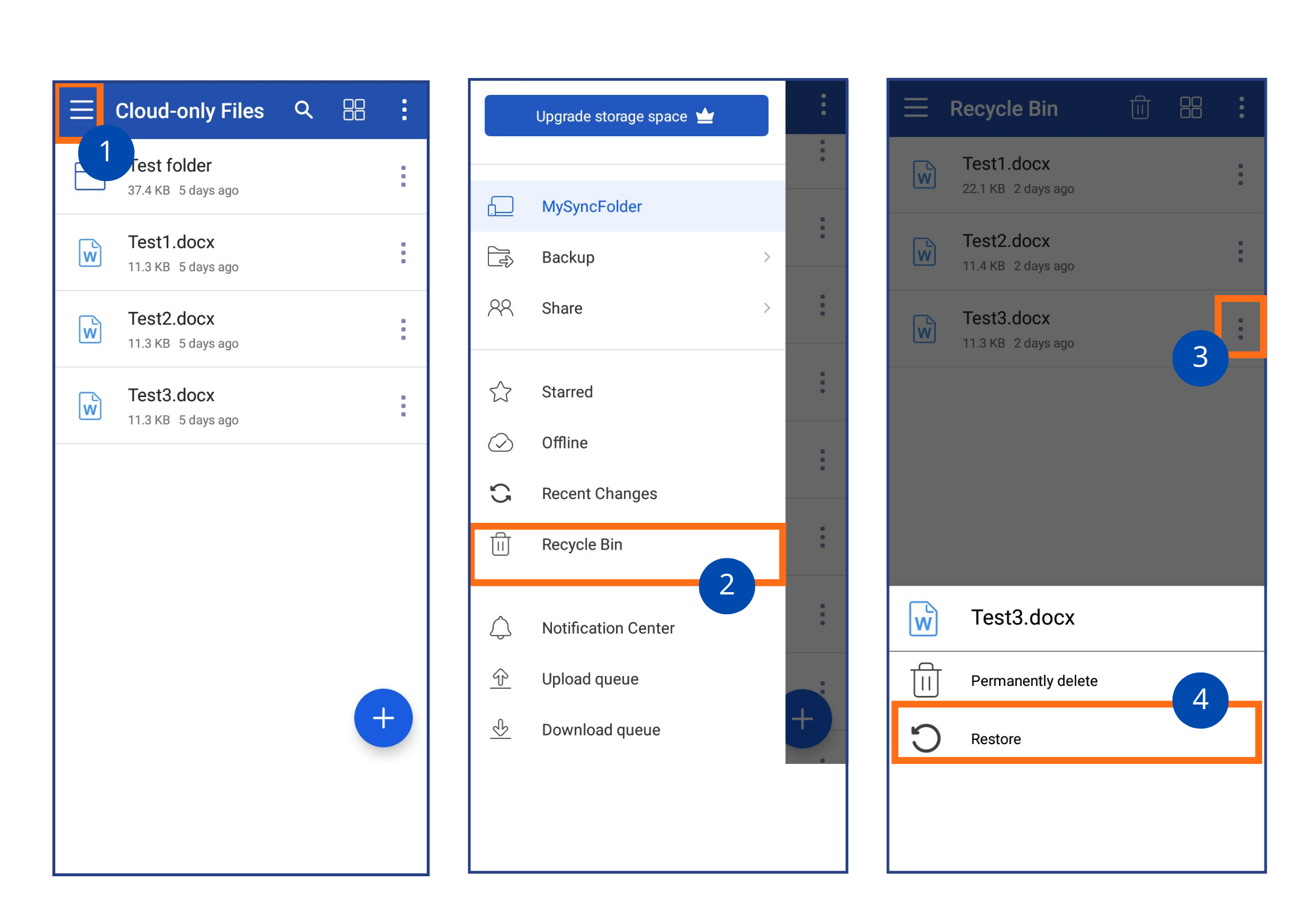1307x924 pixels.
Task: Switch to grid view in Recycle Bin header
Action: [x=1191, y=108]
